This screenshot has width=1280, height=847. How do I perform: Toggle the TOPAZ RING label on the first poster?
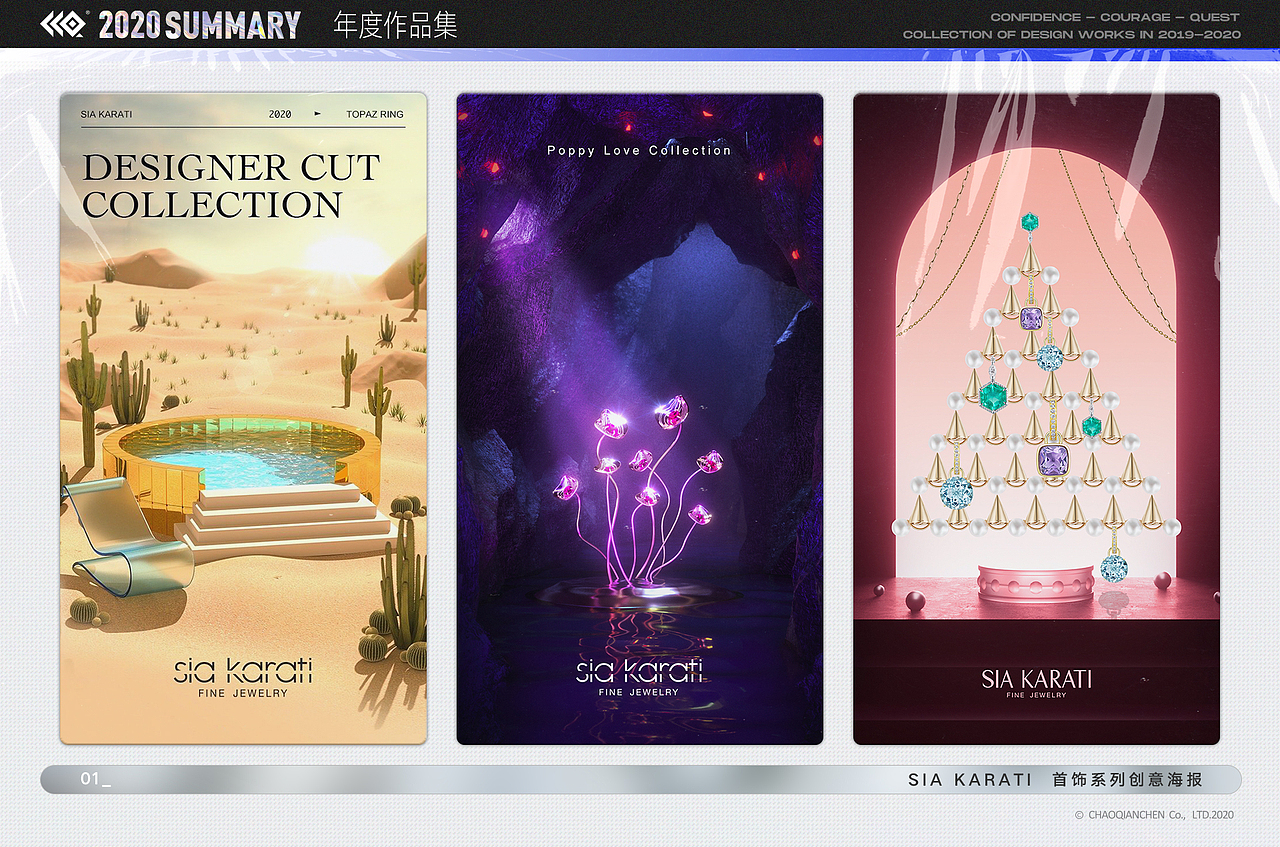pos(376,114)
